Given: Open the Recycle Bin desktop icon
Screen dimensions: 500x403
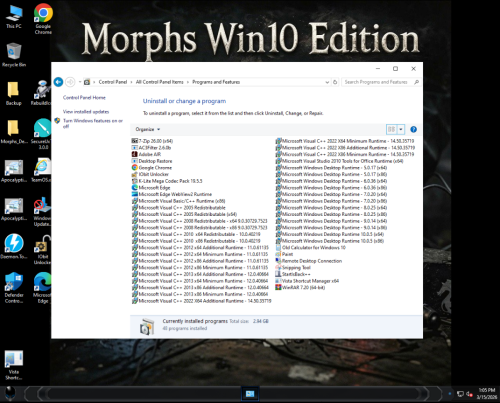Looking at the screenshot, I should pyautogui.click(x=14, y=55).
